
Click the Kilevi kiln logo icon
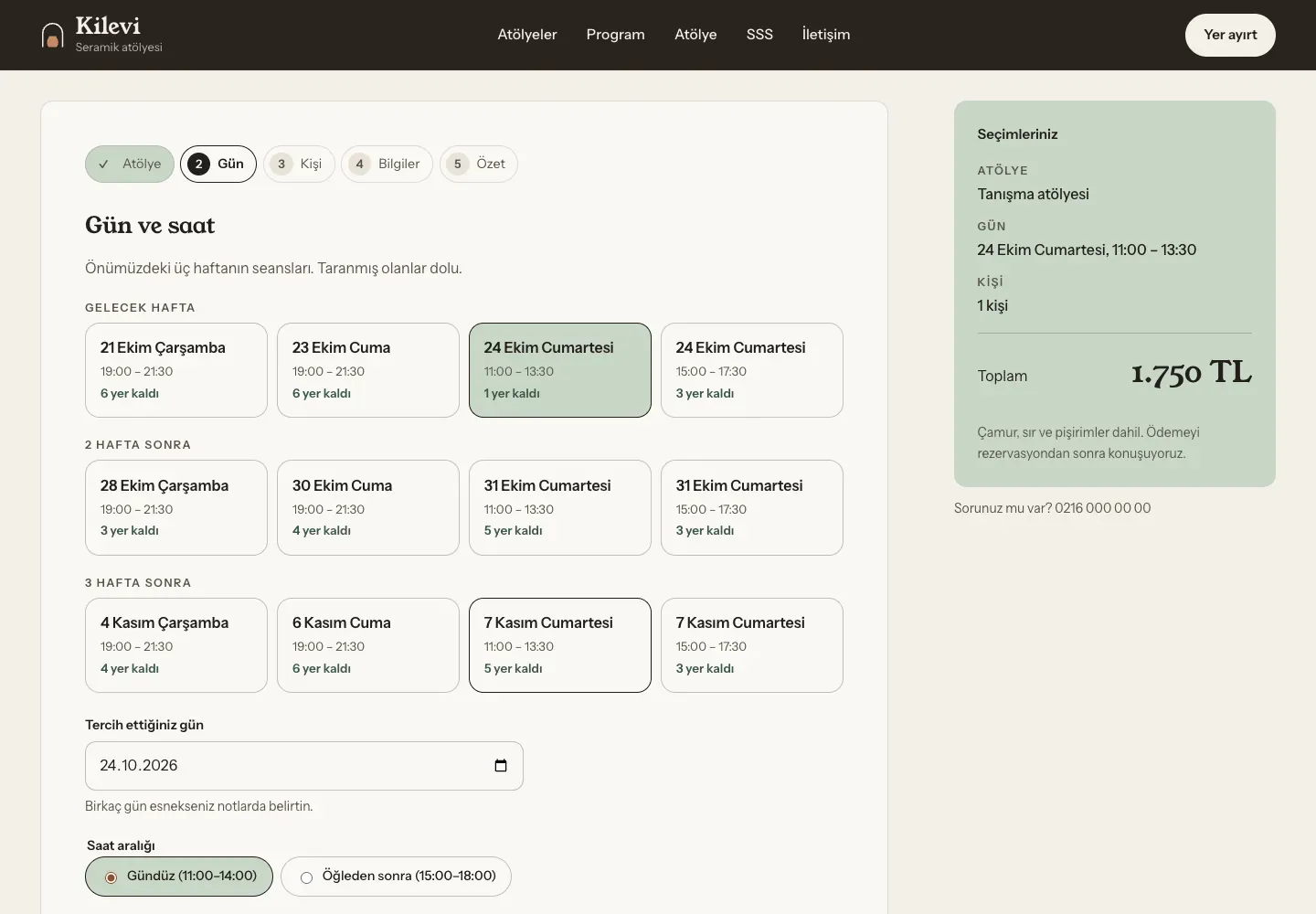[x=53, y=36]
